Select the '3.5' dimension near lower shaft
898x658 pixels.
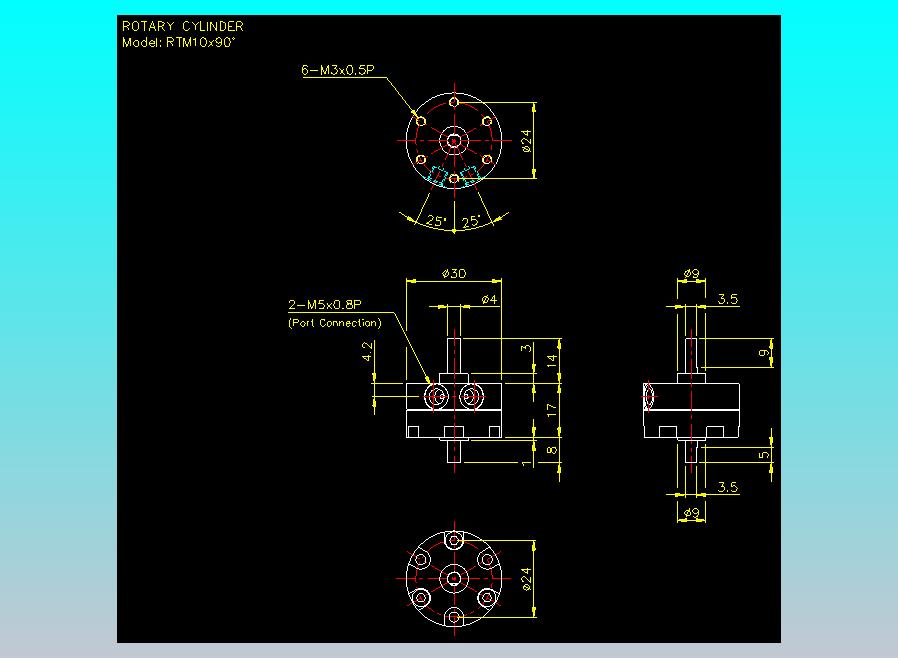click(x=728, y=487)
